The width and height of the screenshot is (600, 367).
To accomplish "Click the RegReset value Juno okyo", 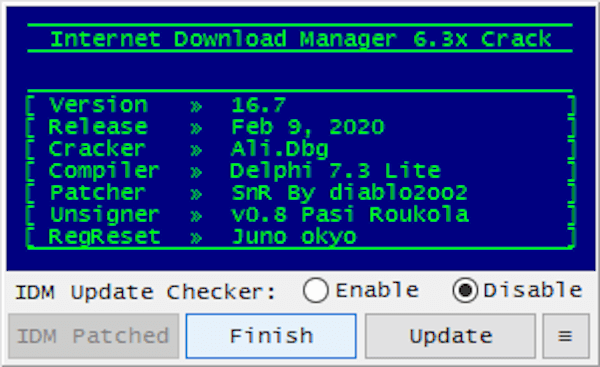I will pos(294,237).
